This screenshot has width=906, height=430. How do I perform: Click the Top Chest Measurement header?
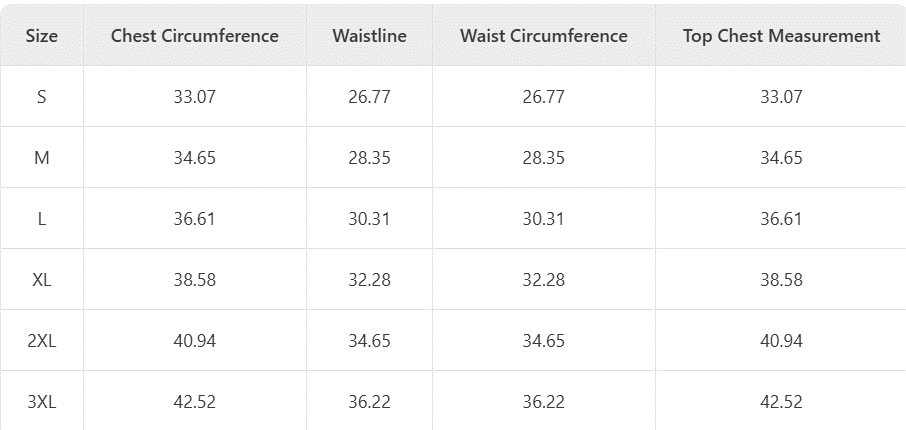[781, 36]
